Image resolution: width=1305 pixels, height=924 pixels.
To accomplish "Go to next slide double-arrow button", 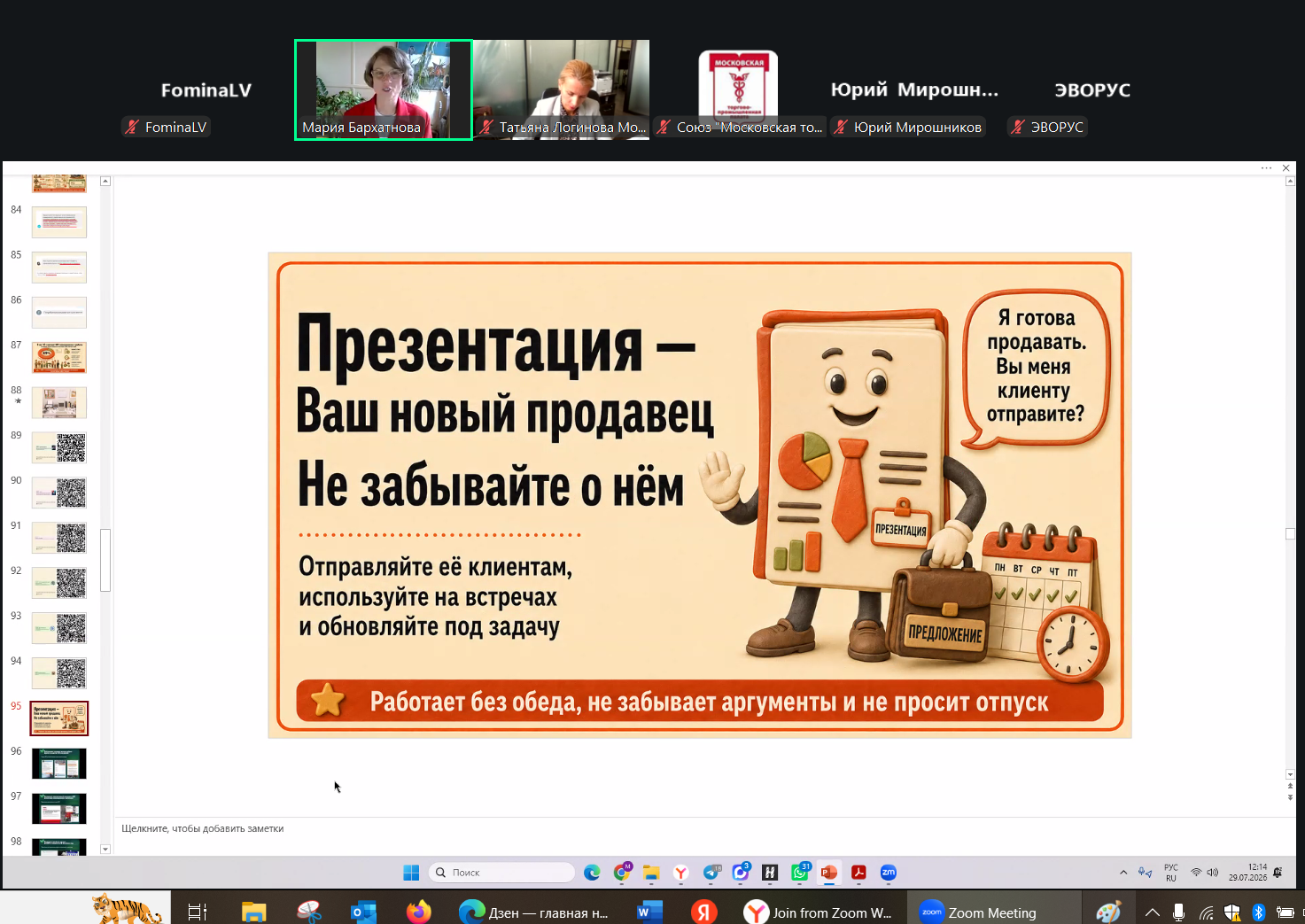I will tap(1290, 797).
